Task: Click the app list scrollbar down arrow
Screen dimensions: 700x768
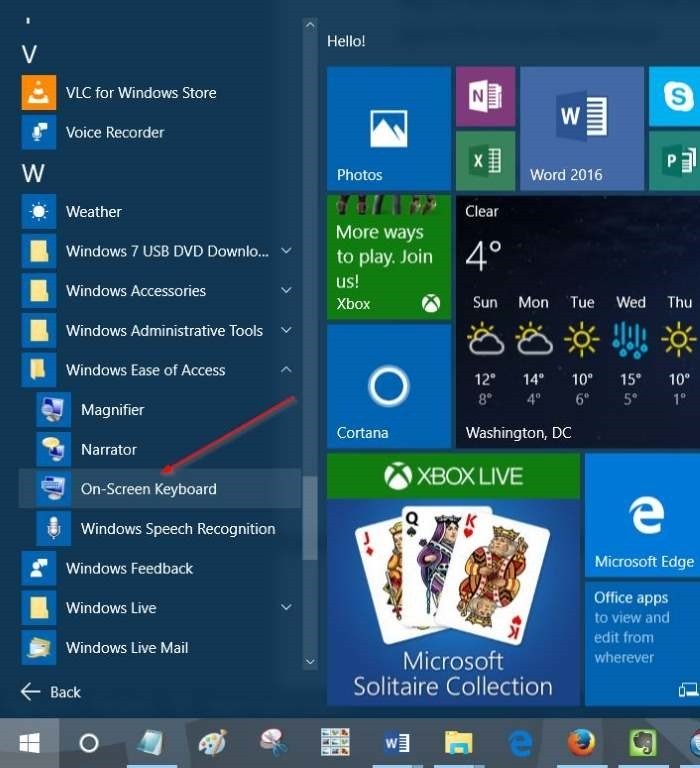Action: click(310, 662)
